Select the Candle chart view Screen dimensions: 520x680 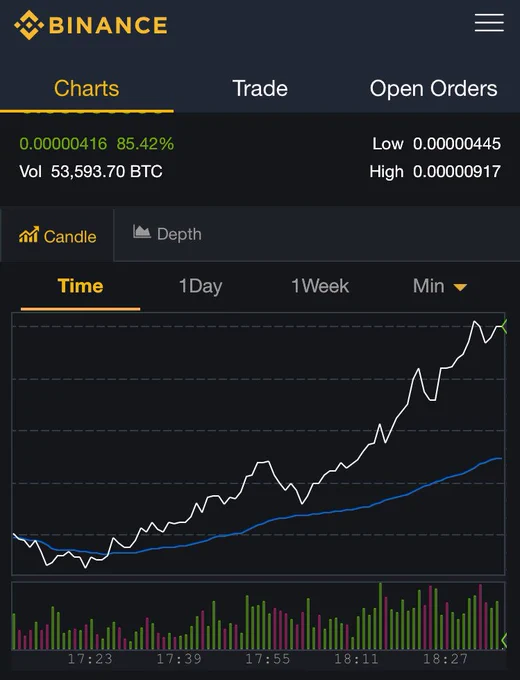tap(57, 236)
